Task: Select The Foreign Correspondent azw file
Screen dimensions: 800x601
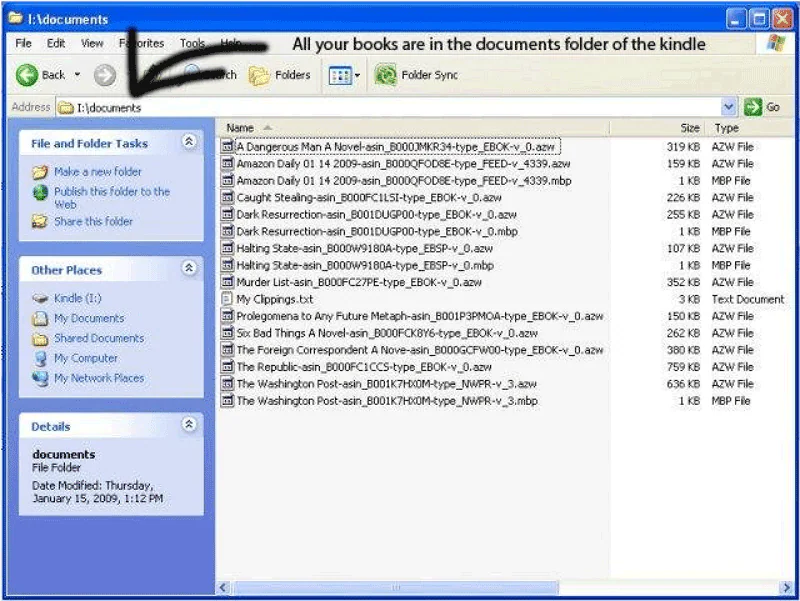Action: click(419, 350)
